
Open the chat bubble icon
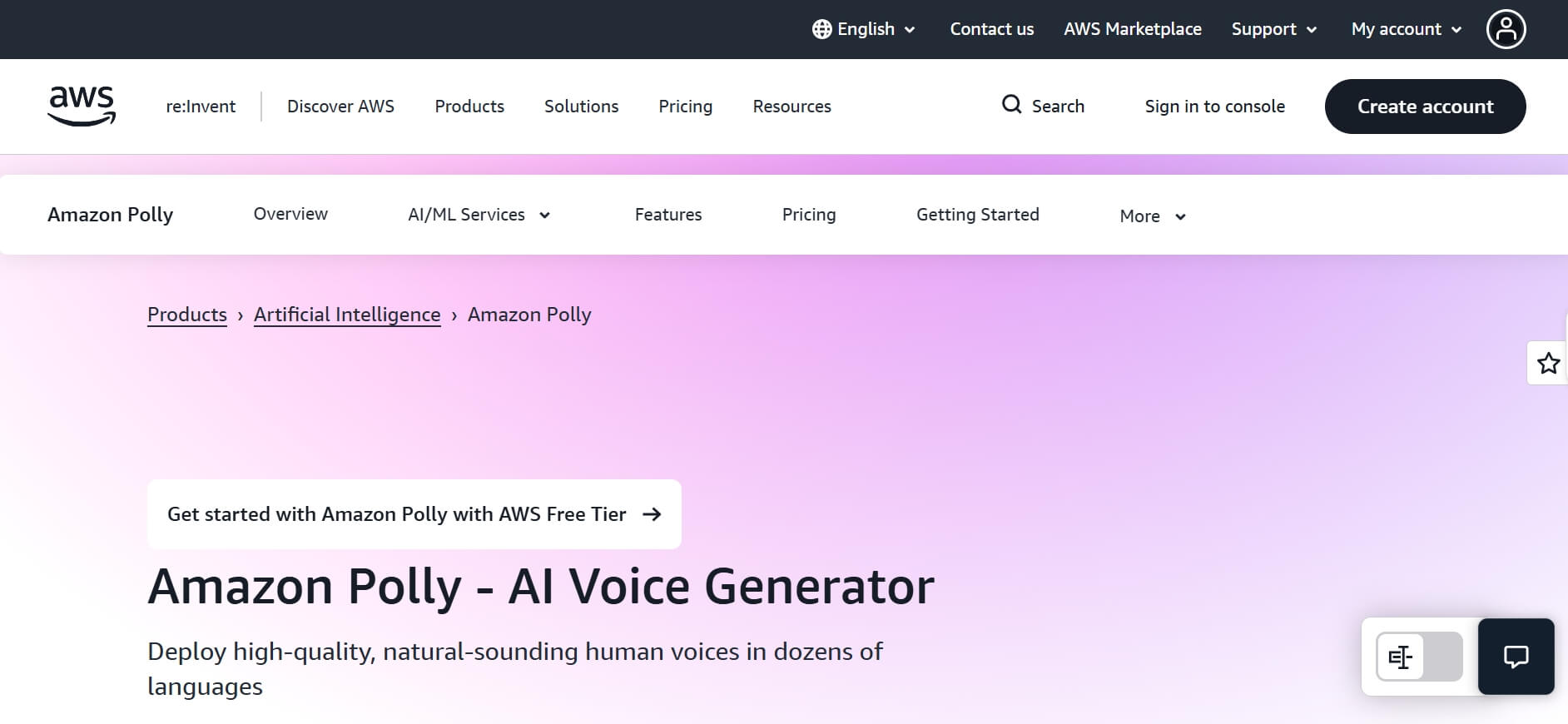[x=1516, y=657]
